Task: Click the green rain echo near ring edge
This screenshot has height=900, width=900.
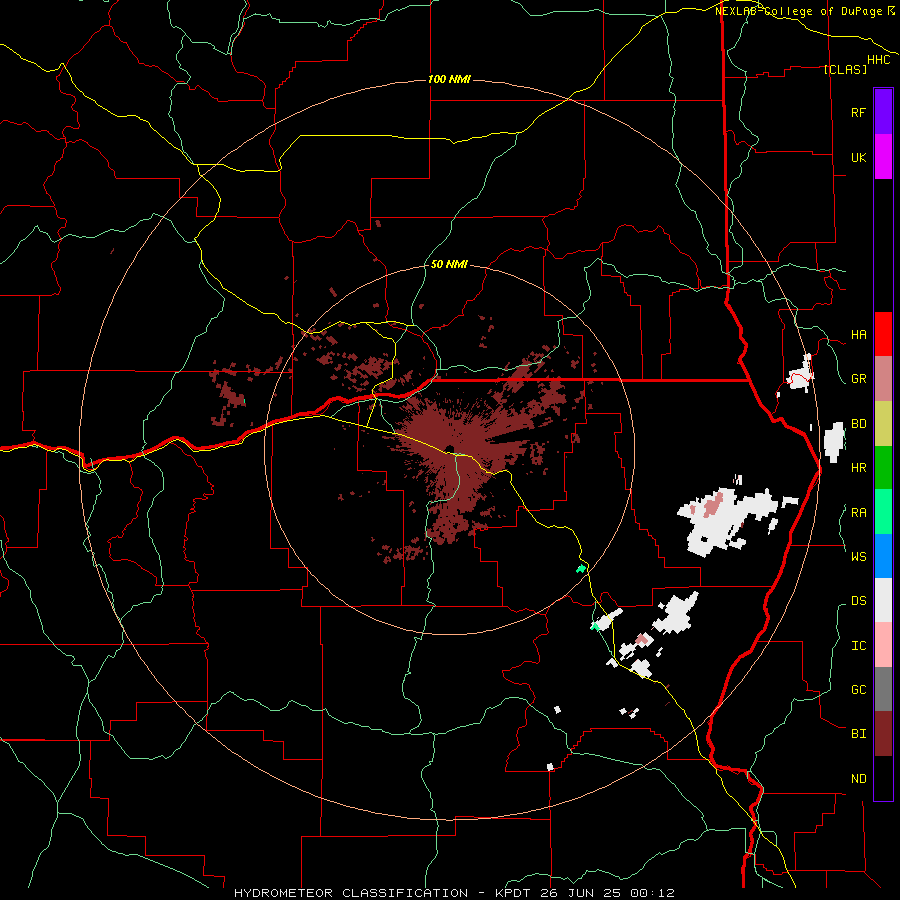Action: click(581, 569)
